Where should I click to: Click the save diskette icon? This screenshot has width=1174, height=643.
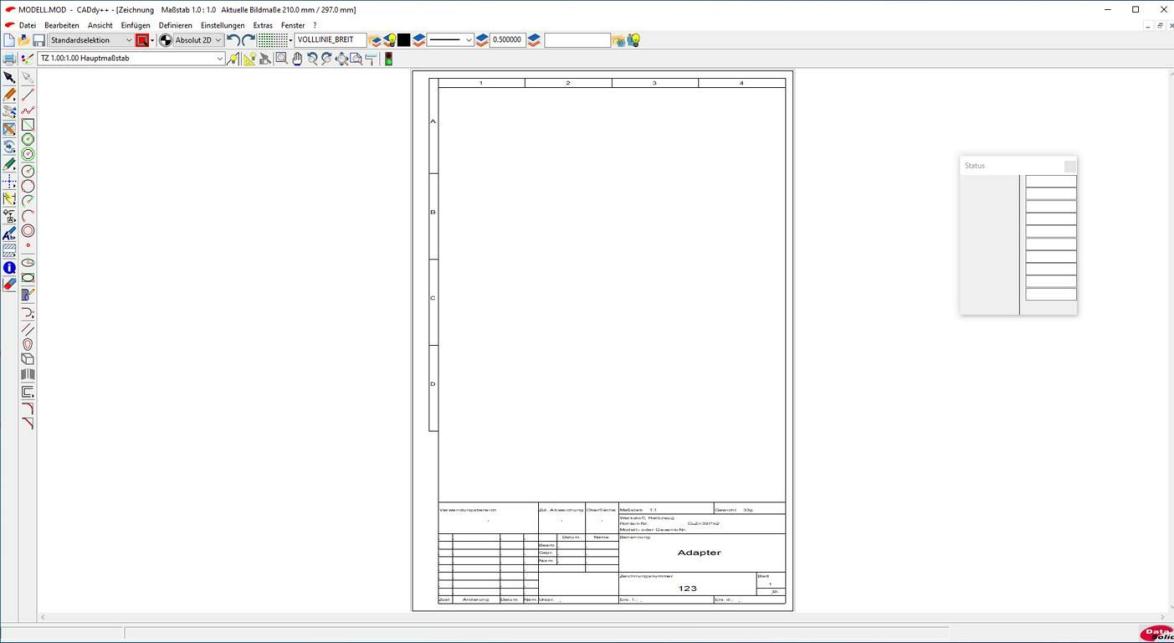pyautogui.click(x=39, y=41)
